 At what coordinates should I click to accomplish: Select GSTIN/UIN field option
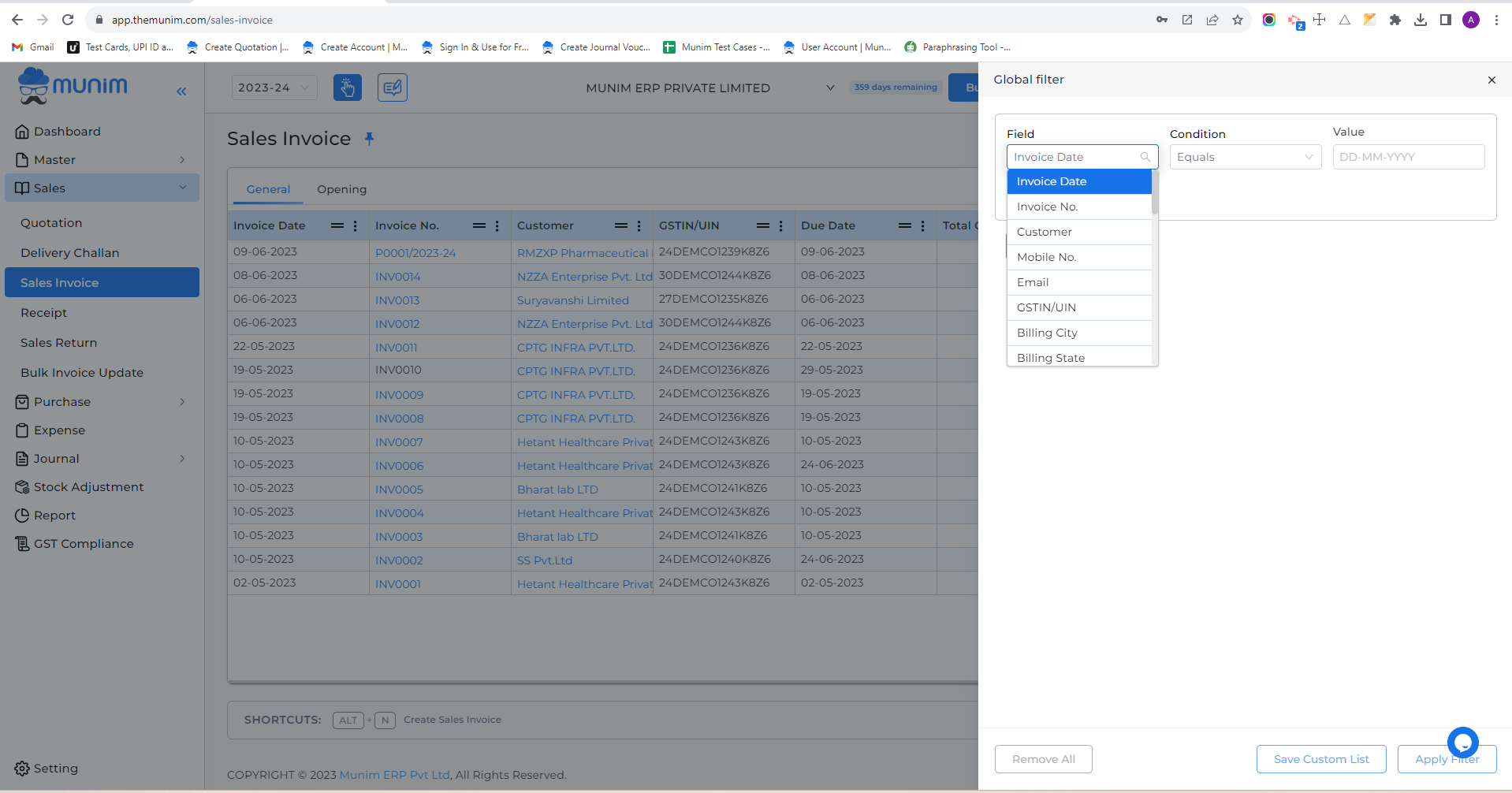1079,307
